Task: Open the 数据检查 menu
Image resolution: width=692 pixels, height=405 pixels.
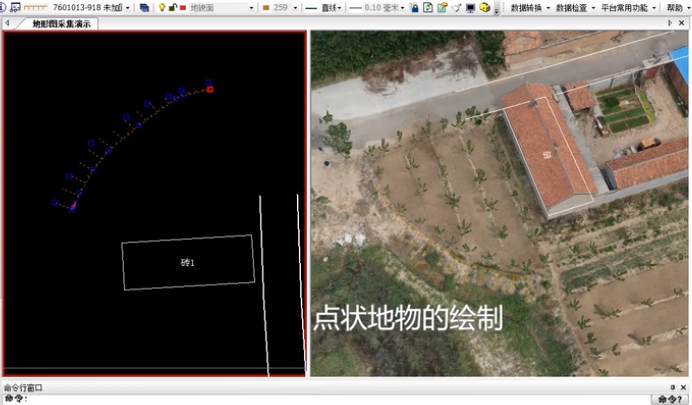Action: click(x=574, y=7)
